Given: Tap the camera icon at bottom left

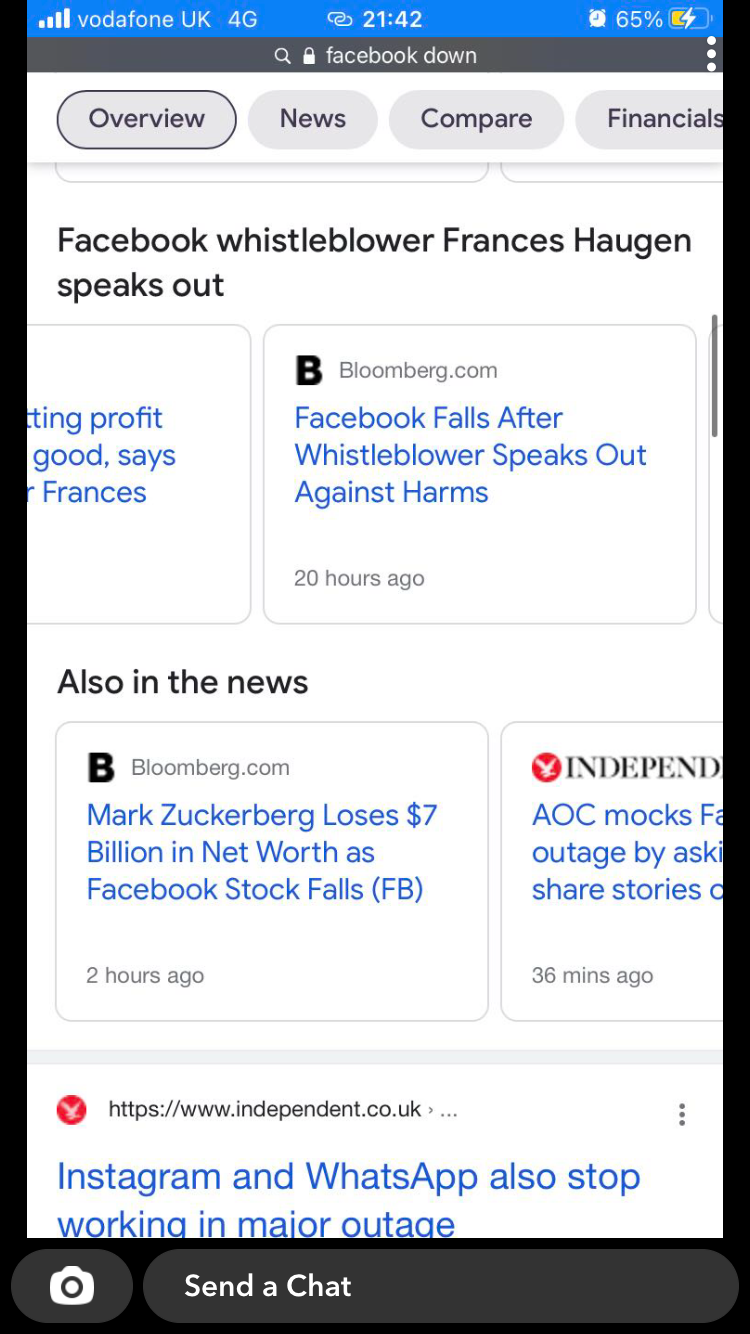Looking at the screenshot, I should 72,1286.
